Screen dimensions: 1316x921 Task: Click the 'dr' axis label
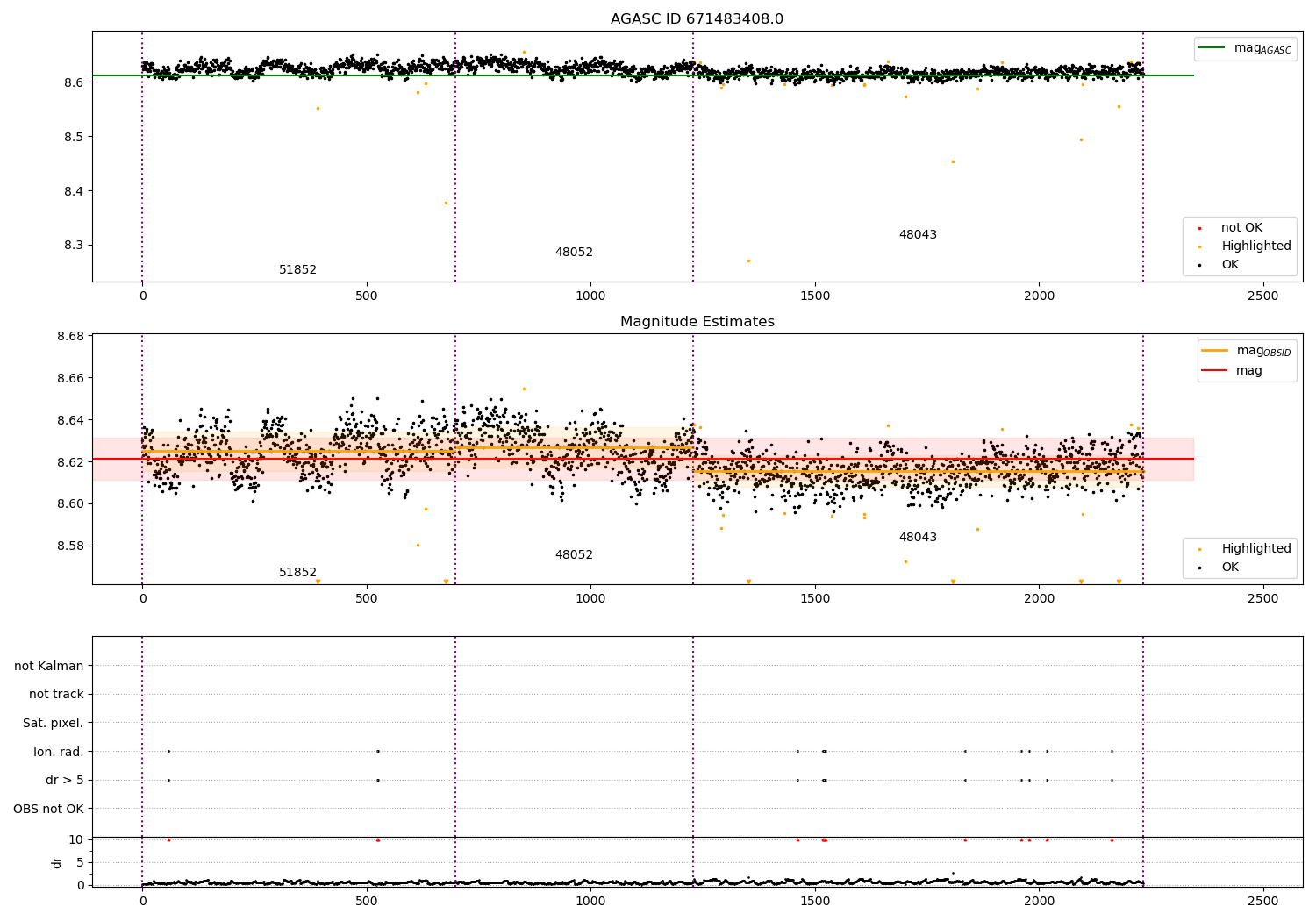click(57, 863)
